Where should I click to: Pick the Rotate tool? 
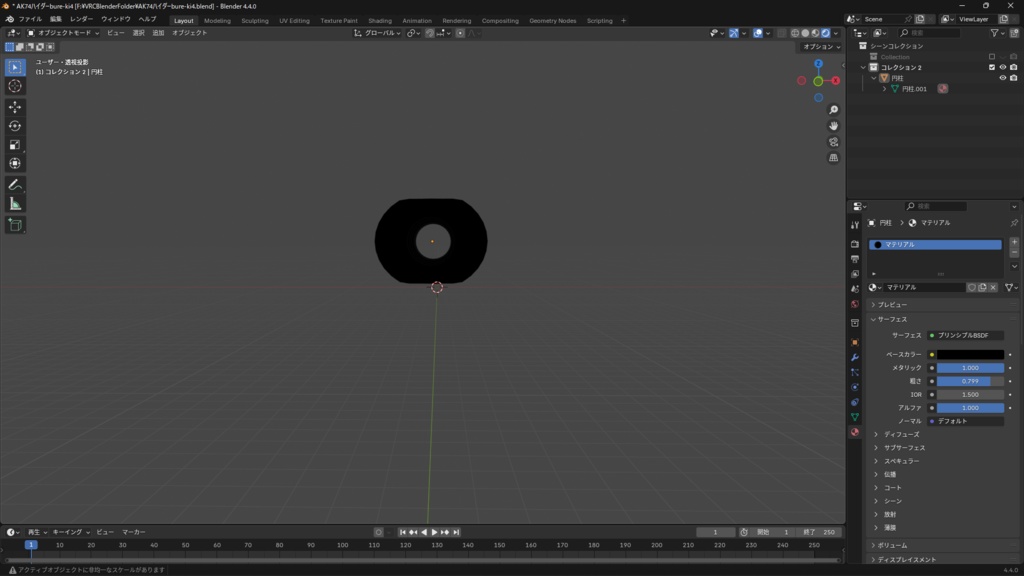15,126
